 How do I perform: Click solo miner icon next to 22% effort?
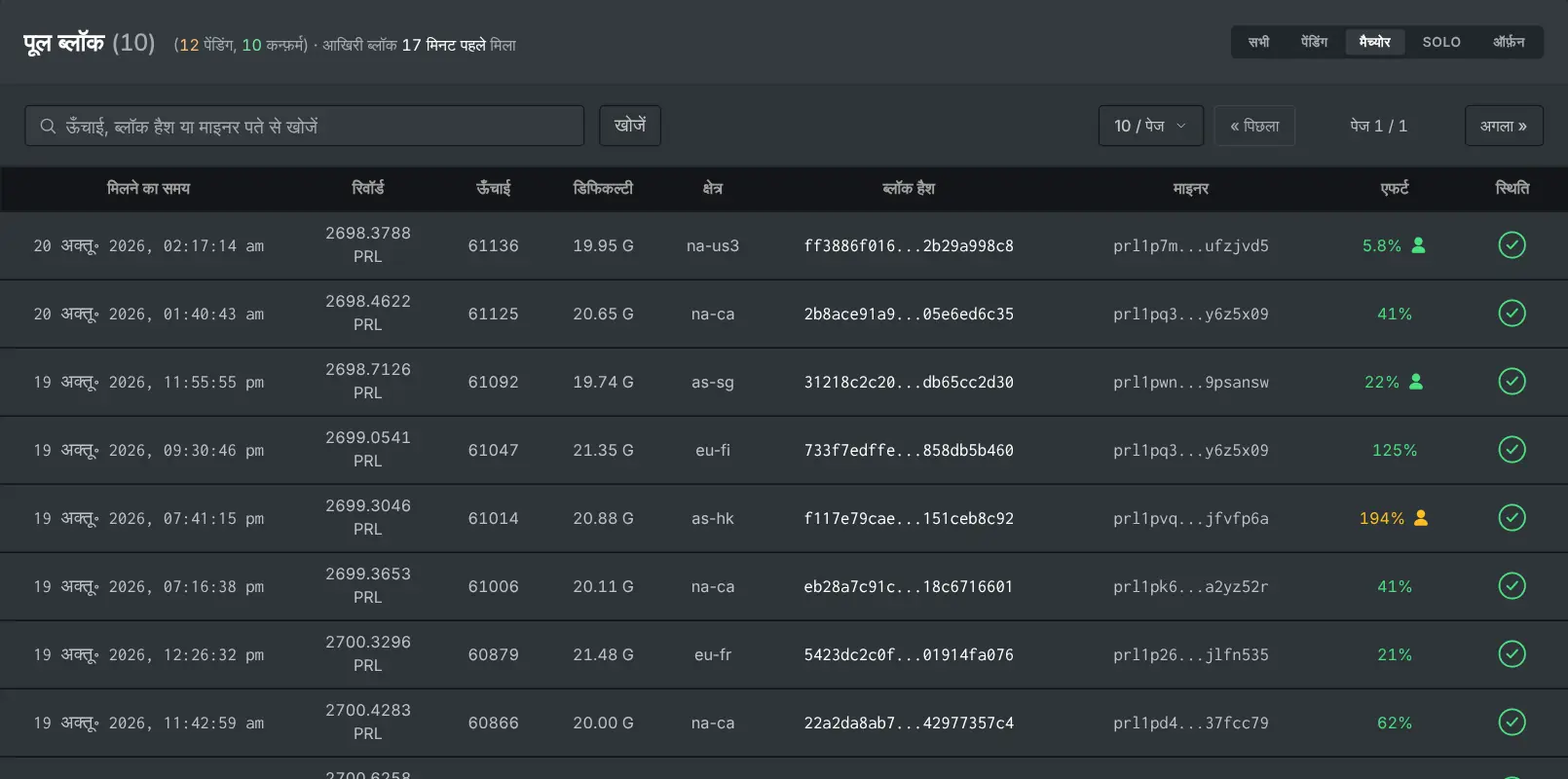(x=1416, y=382)
